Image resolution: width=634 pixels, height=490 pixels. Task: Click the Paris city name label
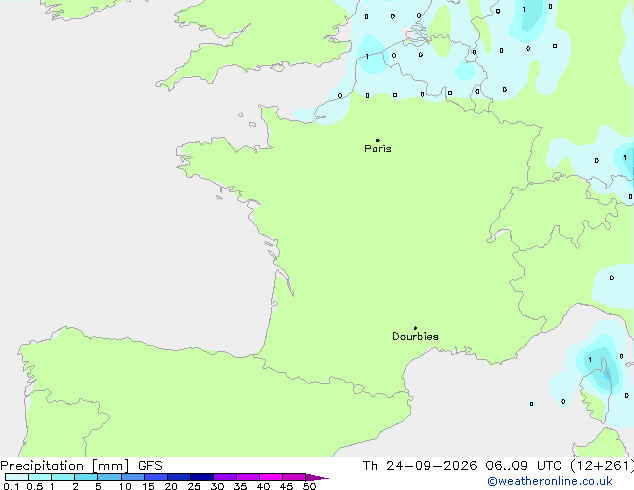click(378, 149)
